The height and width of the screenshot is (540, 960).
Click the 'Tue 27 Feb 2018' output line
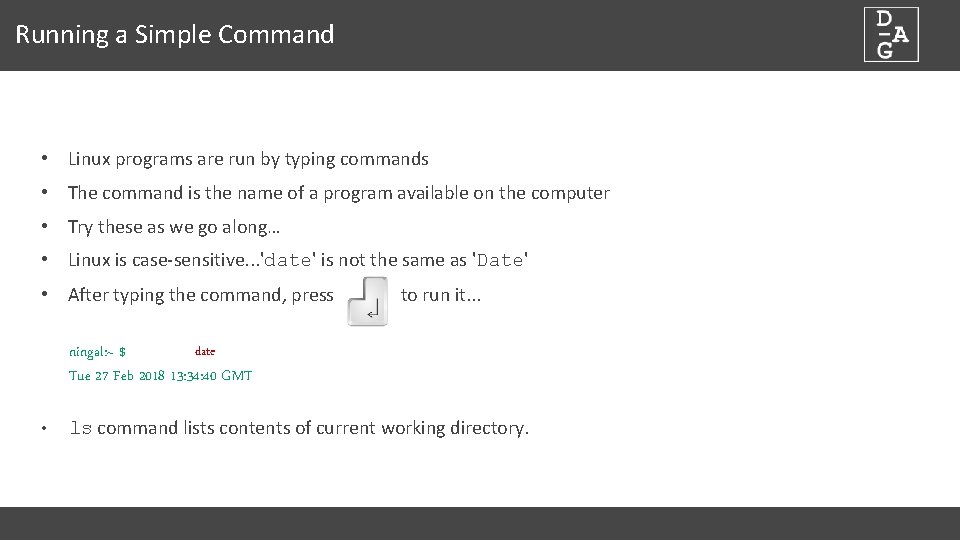coord(117,376)
